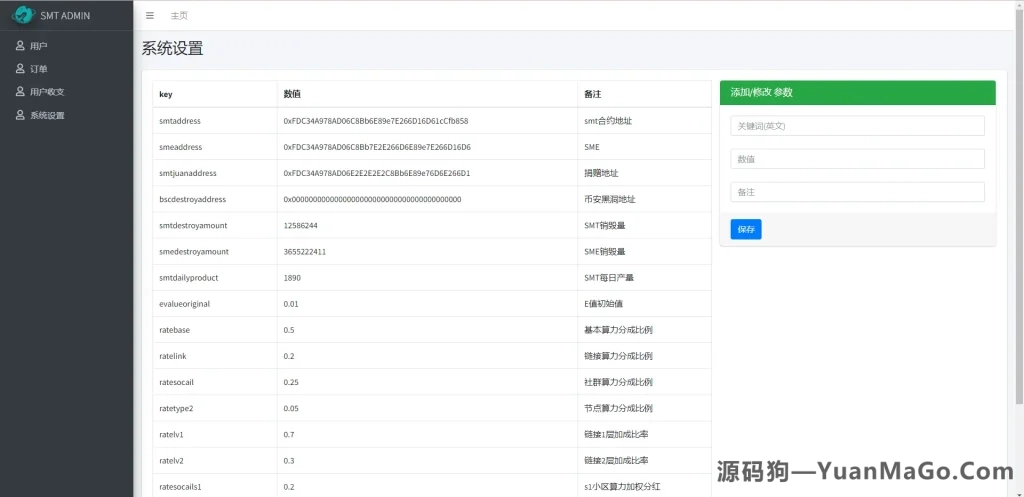This screenshot has height=497, width=1024.
Task: Click the E值初始值 remark cell
Action: pyautogui.click(x=645, y=304)
